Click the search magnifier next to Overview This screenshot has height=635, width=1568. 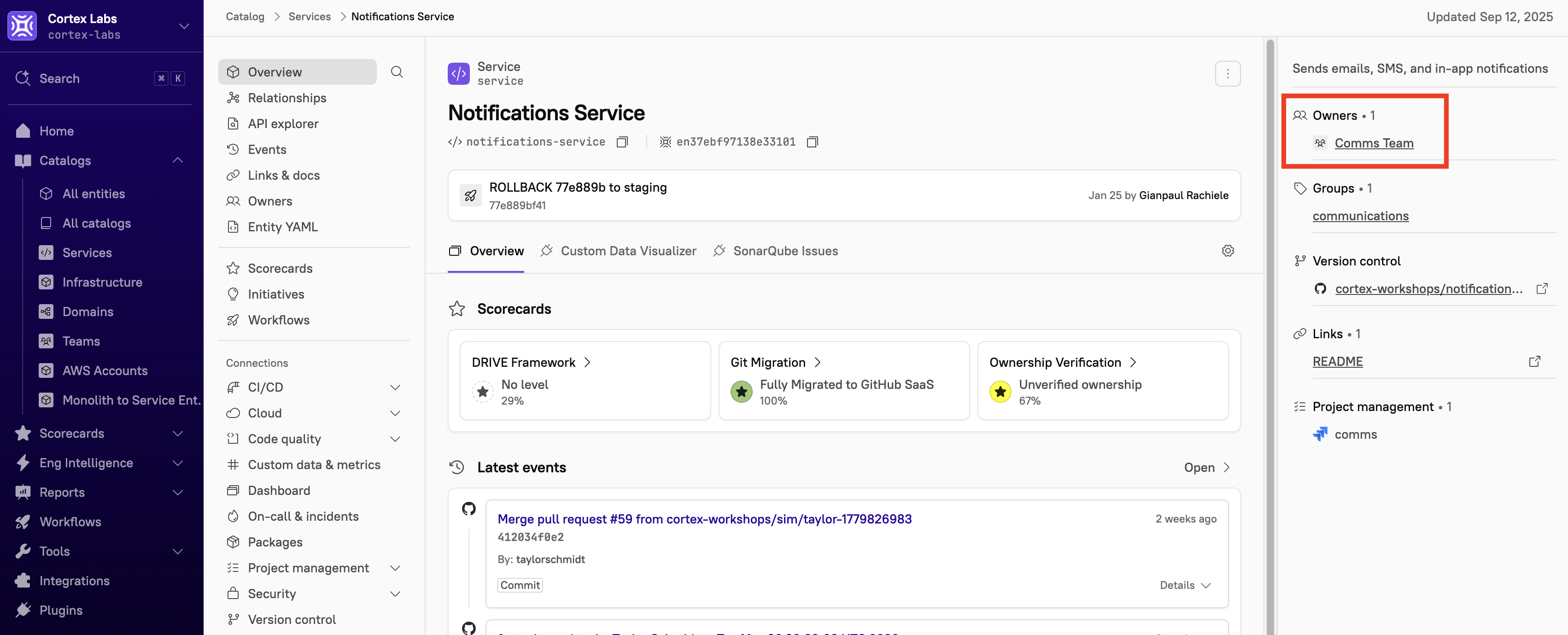tap(397, 72)
